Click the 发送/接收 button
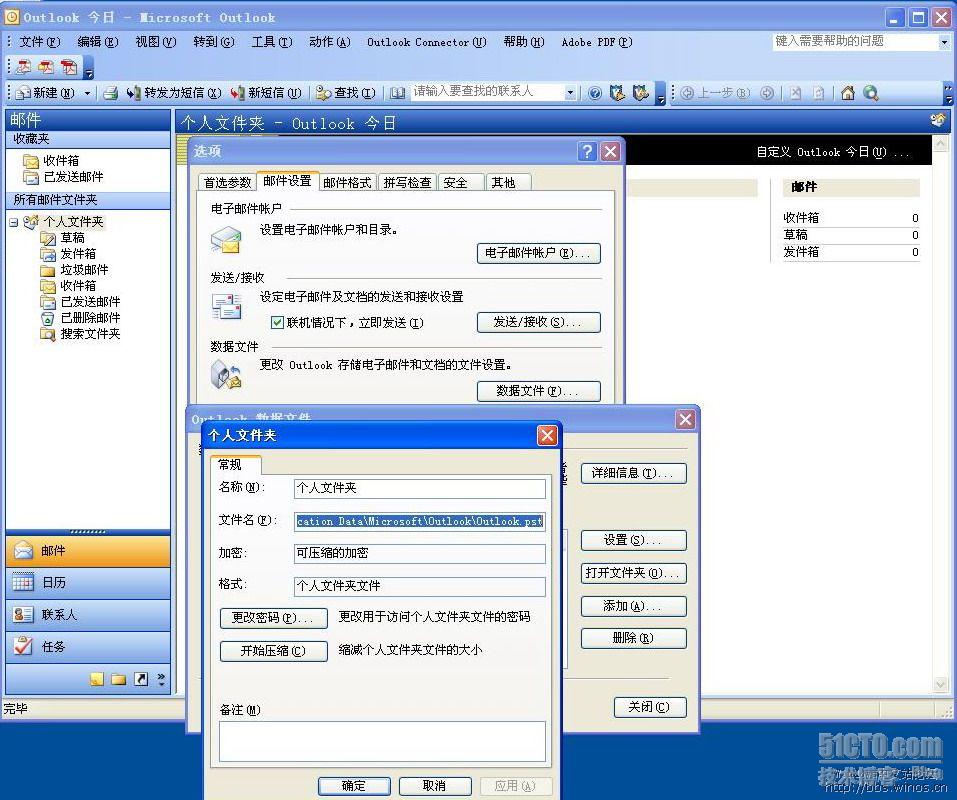Screen dimensions: 957x800 coord(538,322)
